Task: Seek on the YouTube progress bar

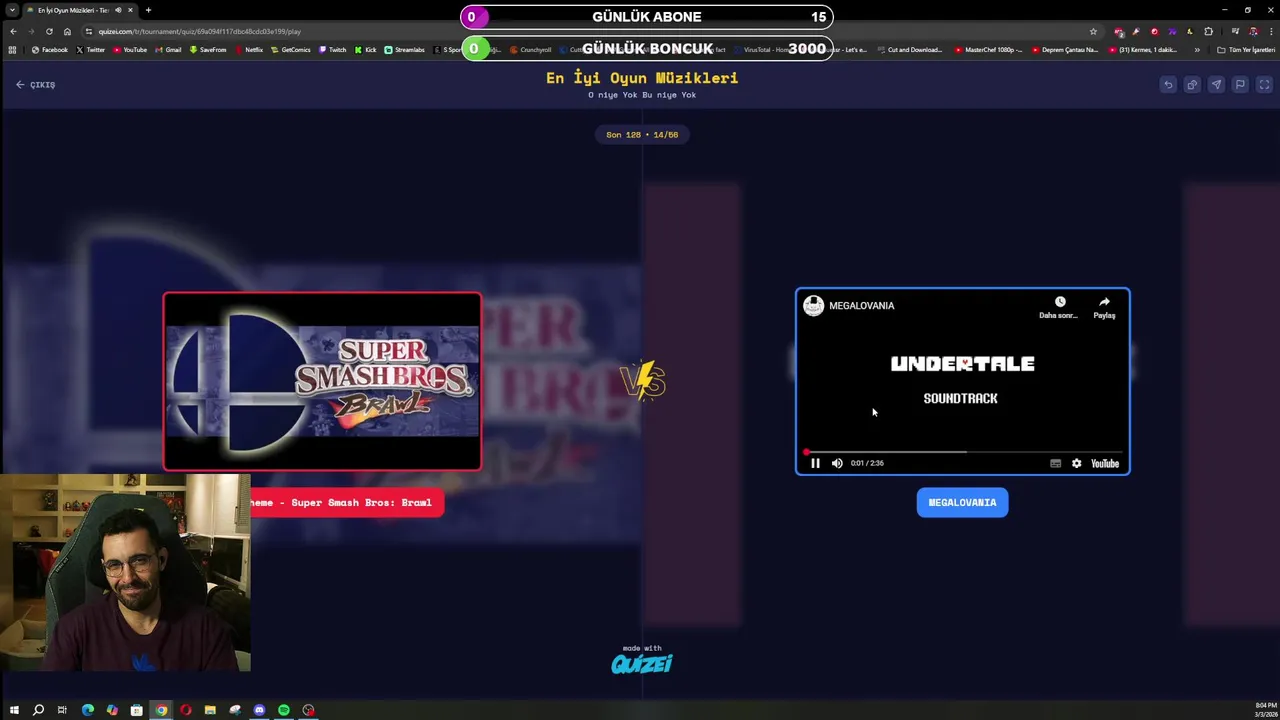Action: [x=962, y=452]
